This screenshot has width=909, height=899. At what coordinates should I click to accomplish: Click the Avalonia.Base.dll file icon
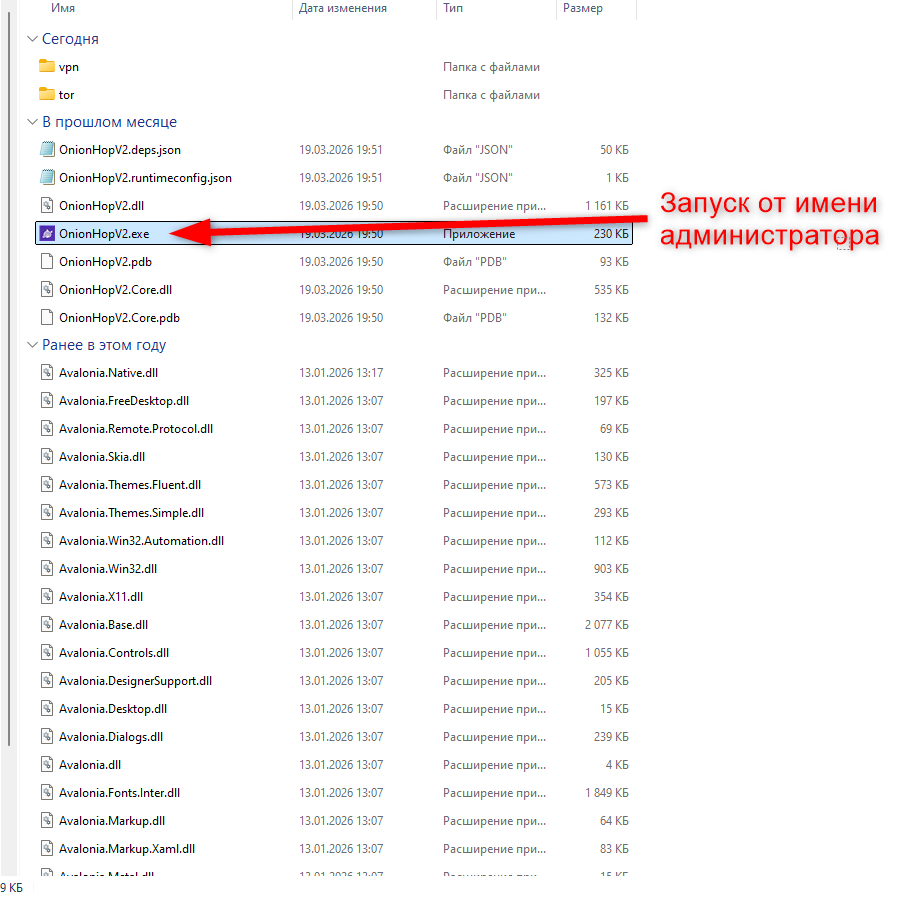pyautogui.click(x=47, y=624)
